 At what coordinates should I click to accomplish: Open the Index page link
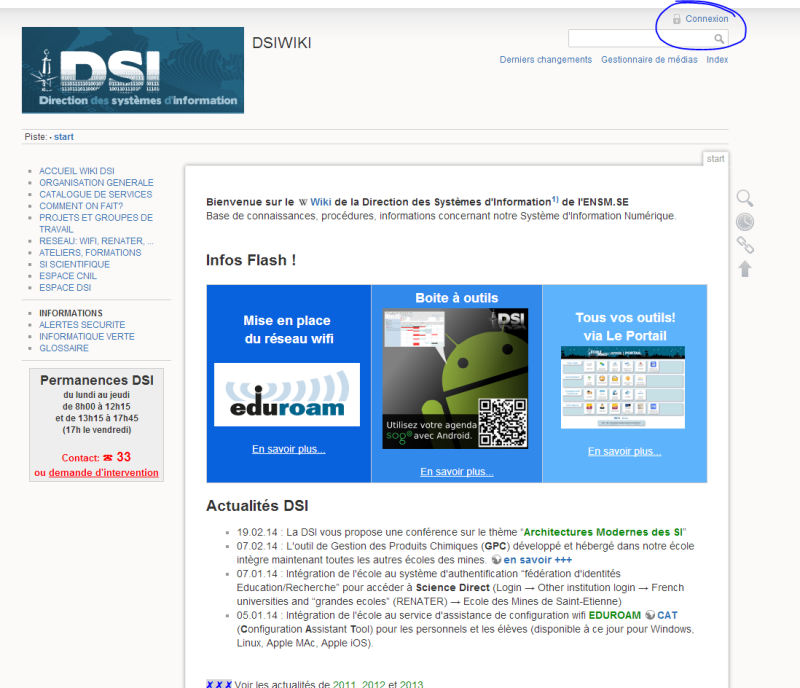click(716, 59)
